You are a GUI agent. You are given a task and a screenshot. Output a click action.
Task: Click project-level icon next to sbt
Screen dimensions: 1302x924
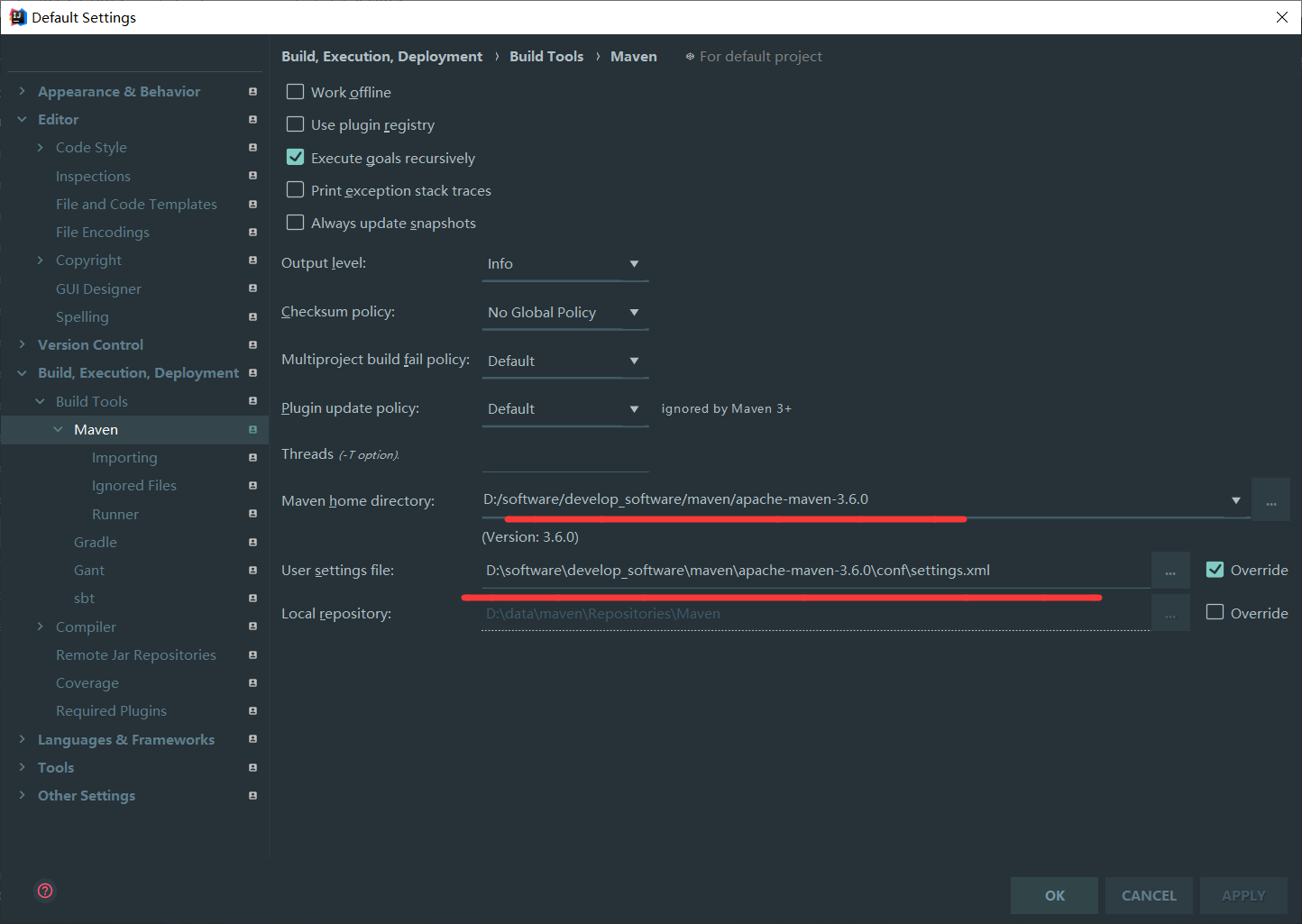click(x=252, y=599)
